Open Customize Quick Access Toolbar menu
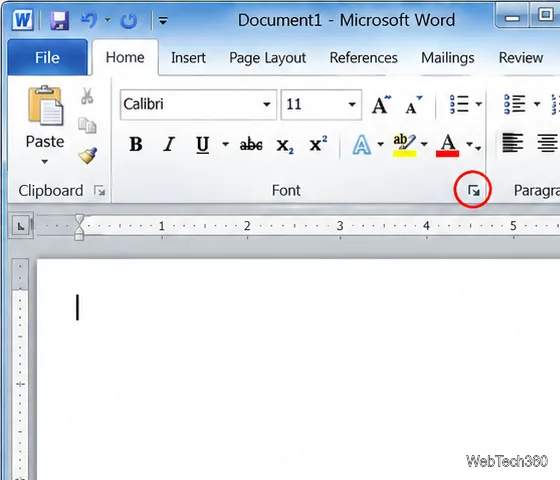 click(163, 21)
